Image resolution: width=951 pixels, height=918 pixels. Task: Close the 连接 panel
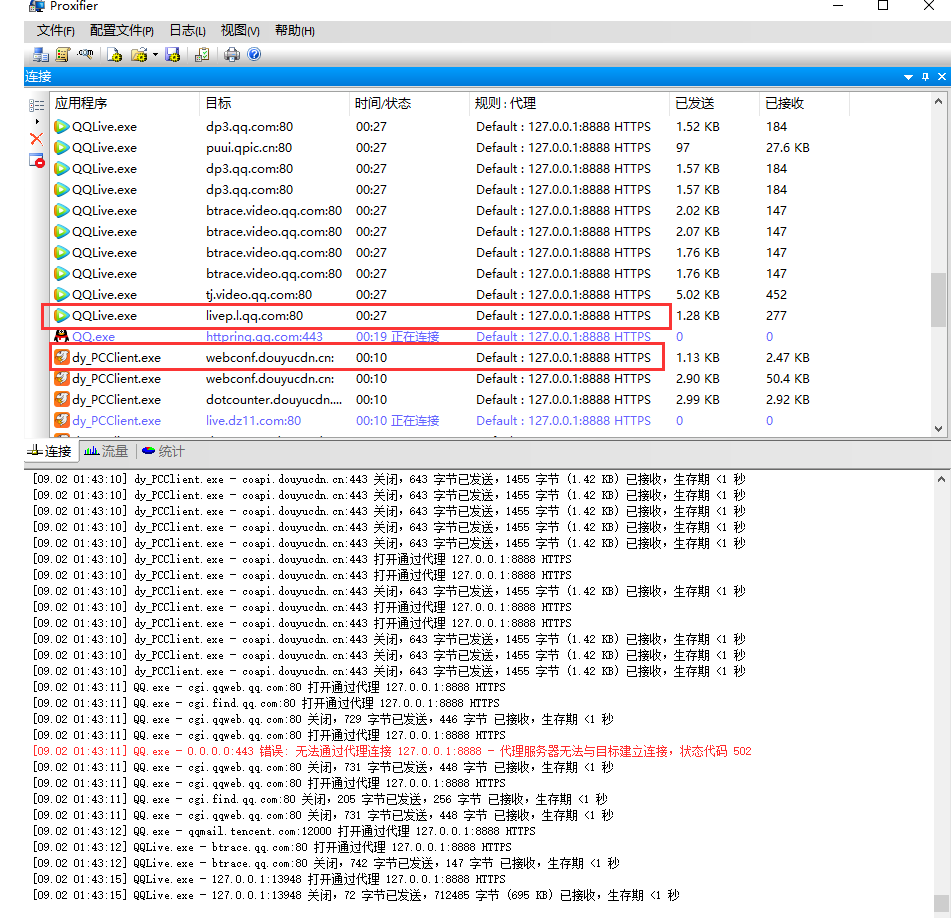click(942, 76)
